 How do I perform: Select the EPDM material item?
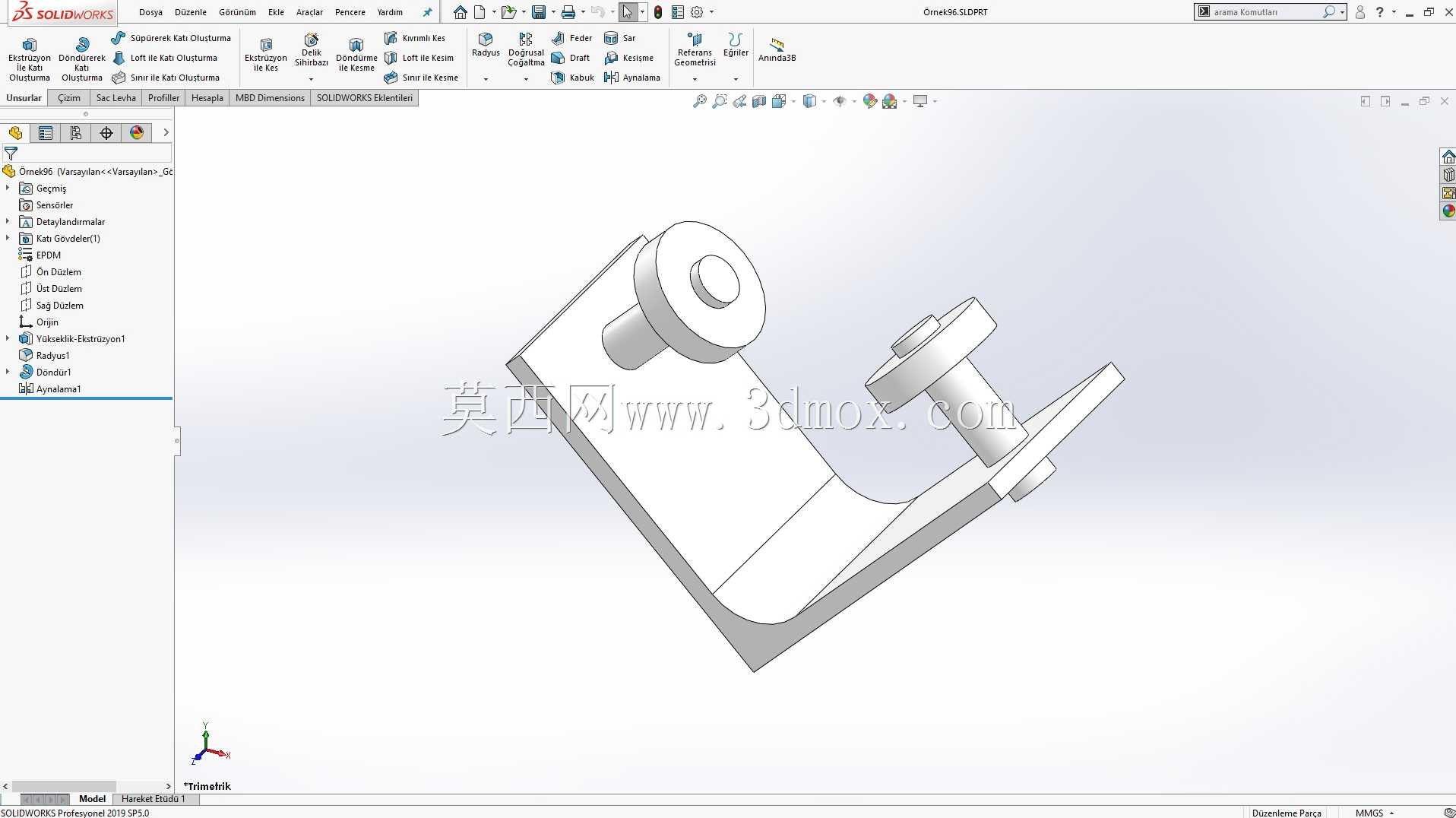40,255
